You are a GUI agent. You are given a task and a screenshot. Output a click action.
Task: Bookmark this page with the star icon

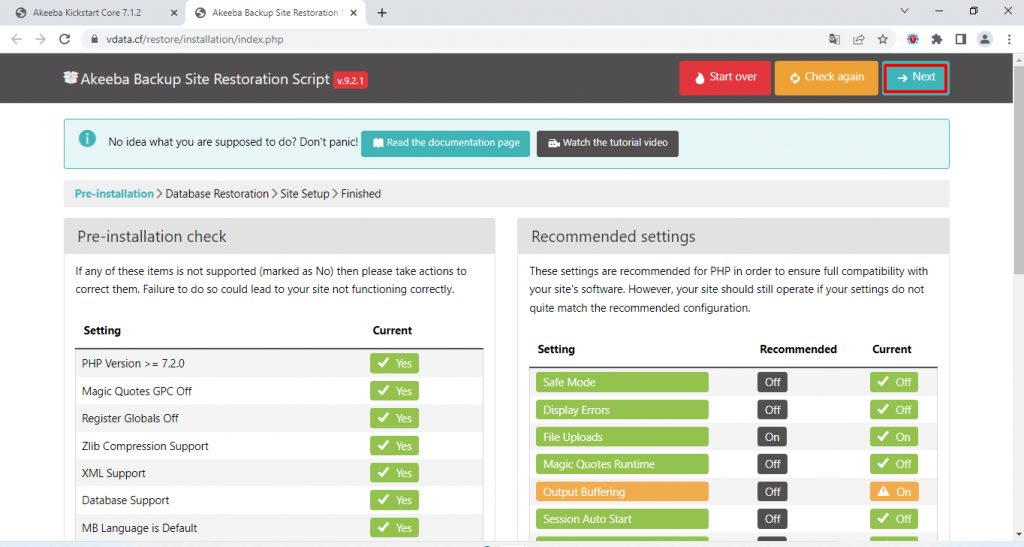[x=883, y=40]
